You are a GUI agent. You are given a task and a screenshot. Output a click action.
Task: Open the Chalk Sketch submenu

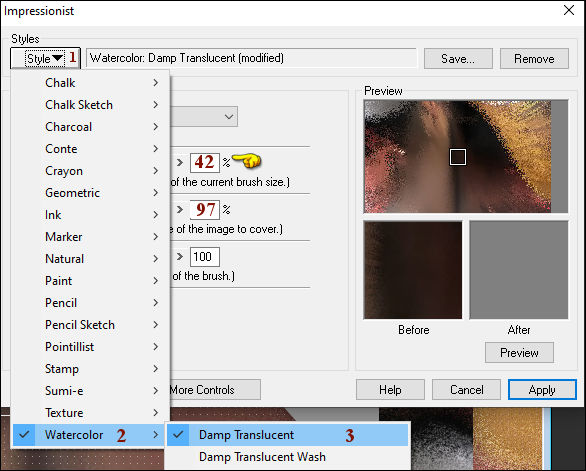click(90, 105)
